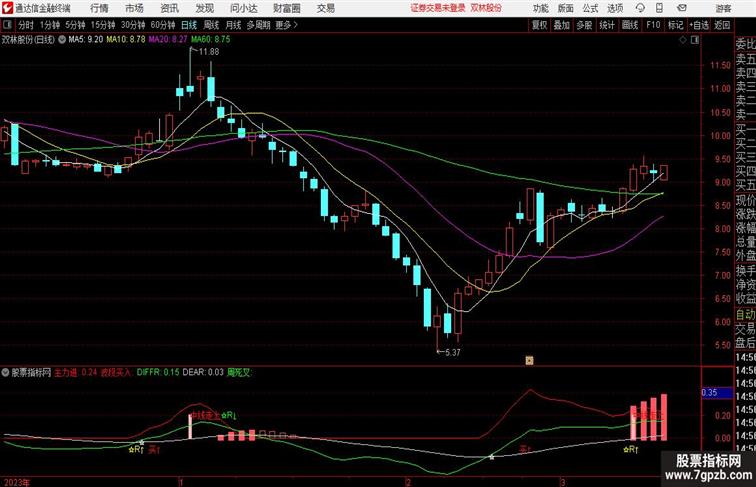The width and height of the screenshot is (756, 487).
Task: Toggle the 复权 price adjustment button
Action: [539, 25]
